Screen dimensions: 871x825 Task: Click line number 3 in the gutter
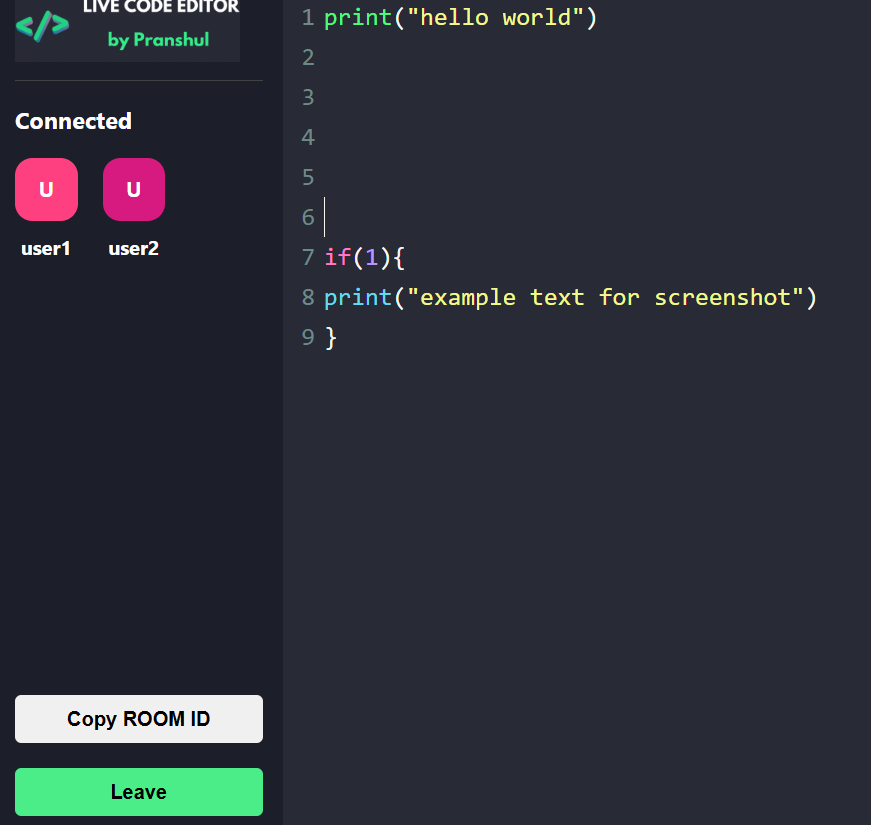point(307,98)
